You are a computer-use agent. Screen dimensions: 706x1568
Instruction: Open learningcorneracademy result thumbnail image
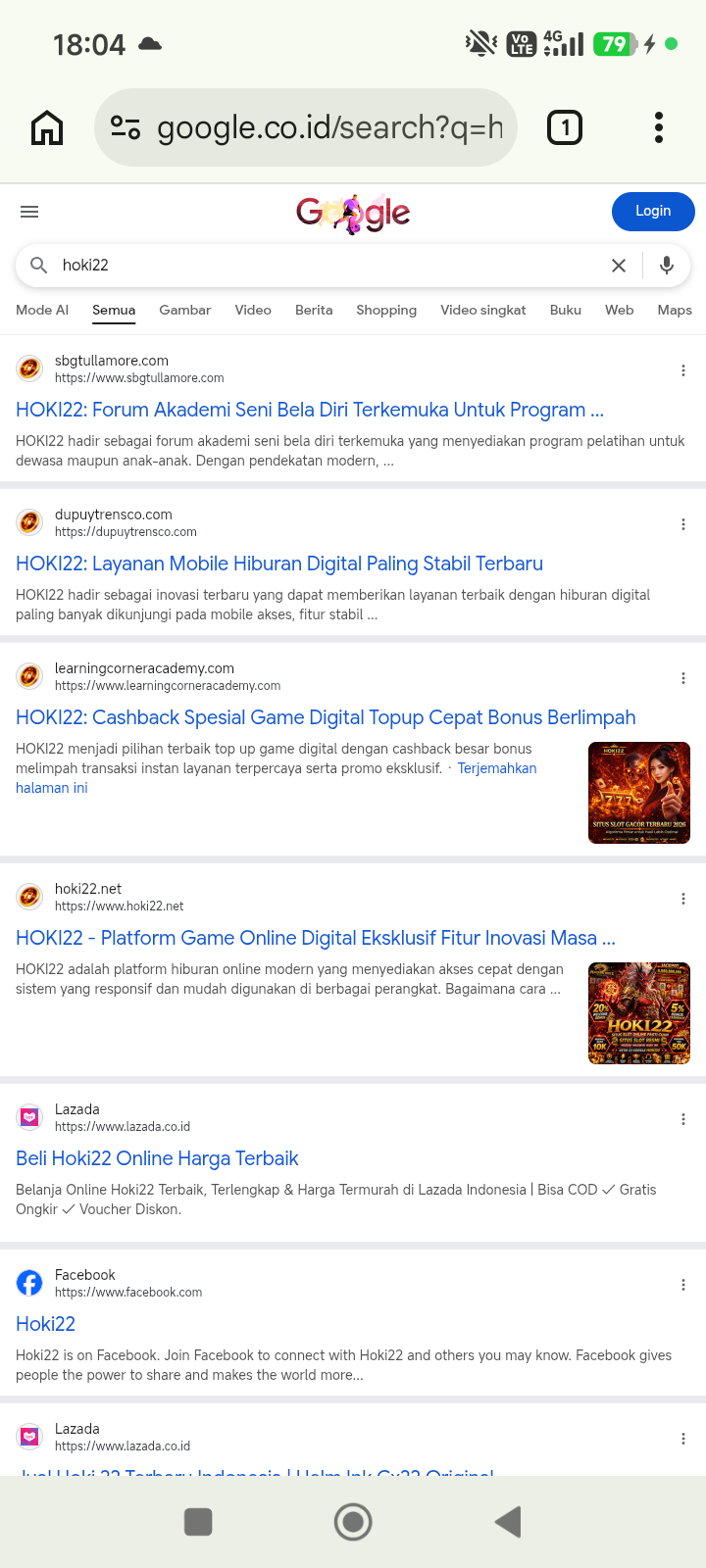(x=639, y=793)
